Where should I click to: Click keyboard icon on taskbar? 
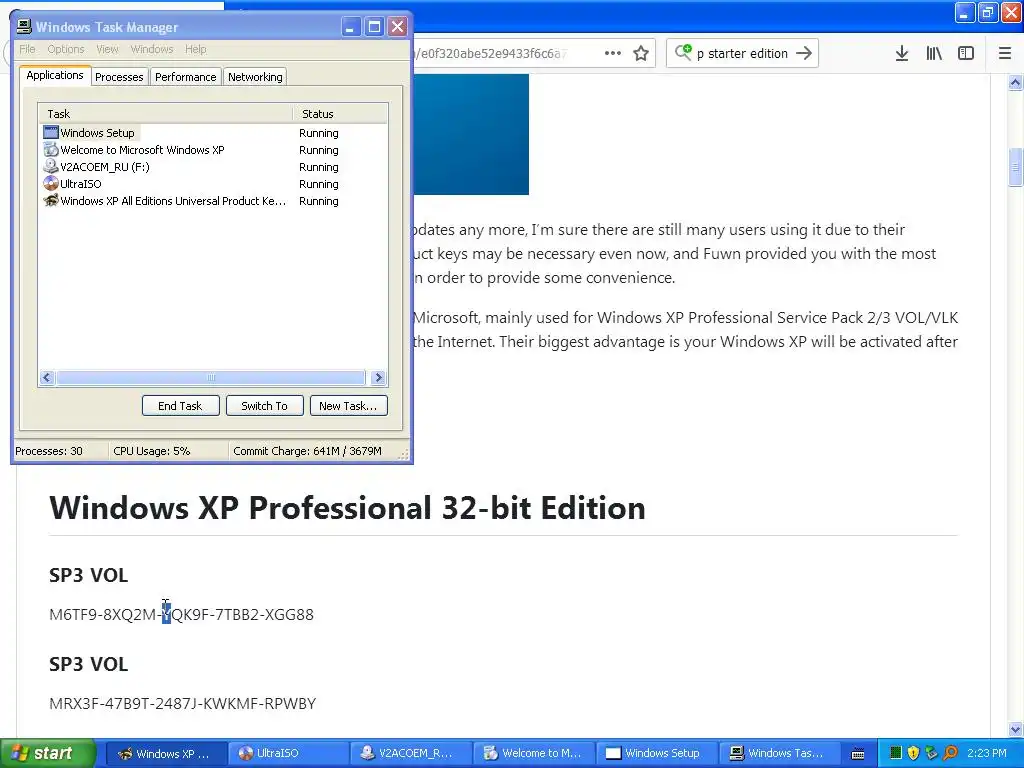(858, 754)
